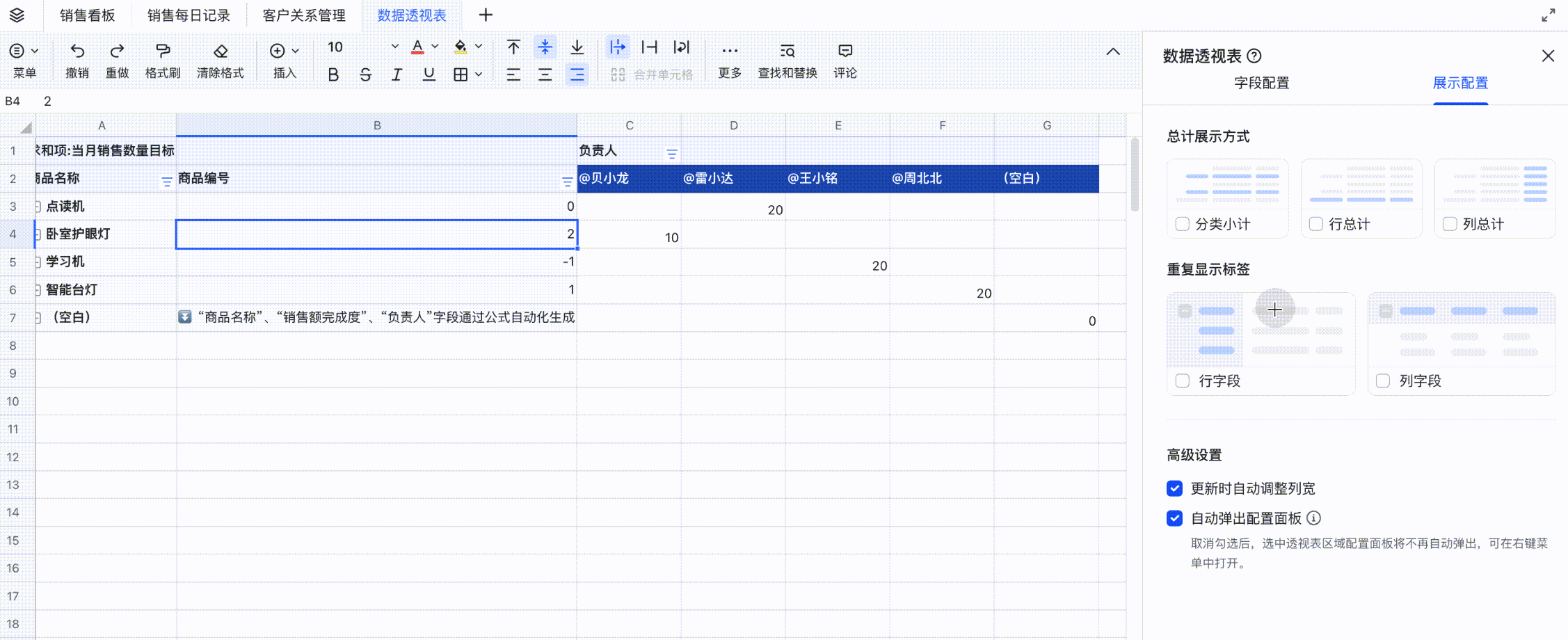Switch to the 客户关系管理 sheet tab

(304, 15)
